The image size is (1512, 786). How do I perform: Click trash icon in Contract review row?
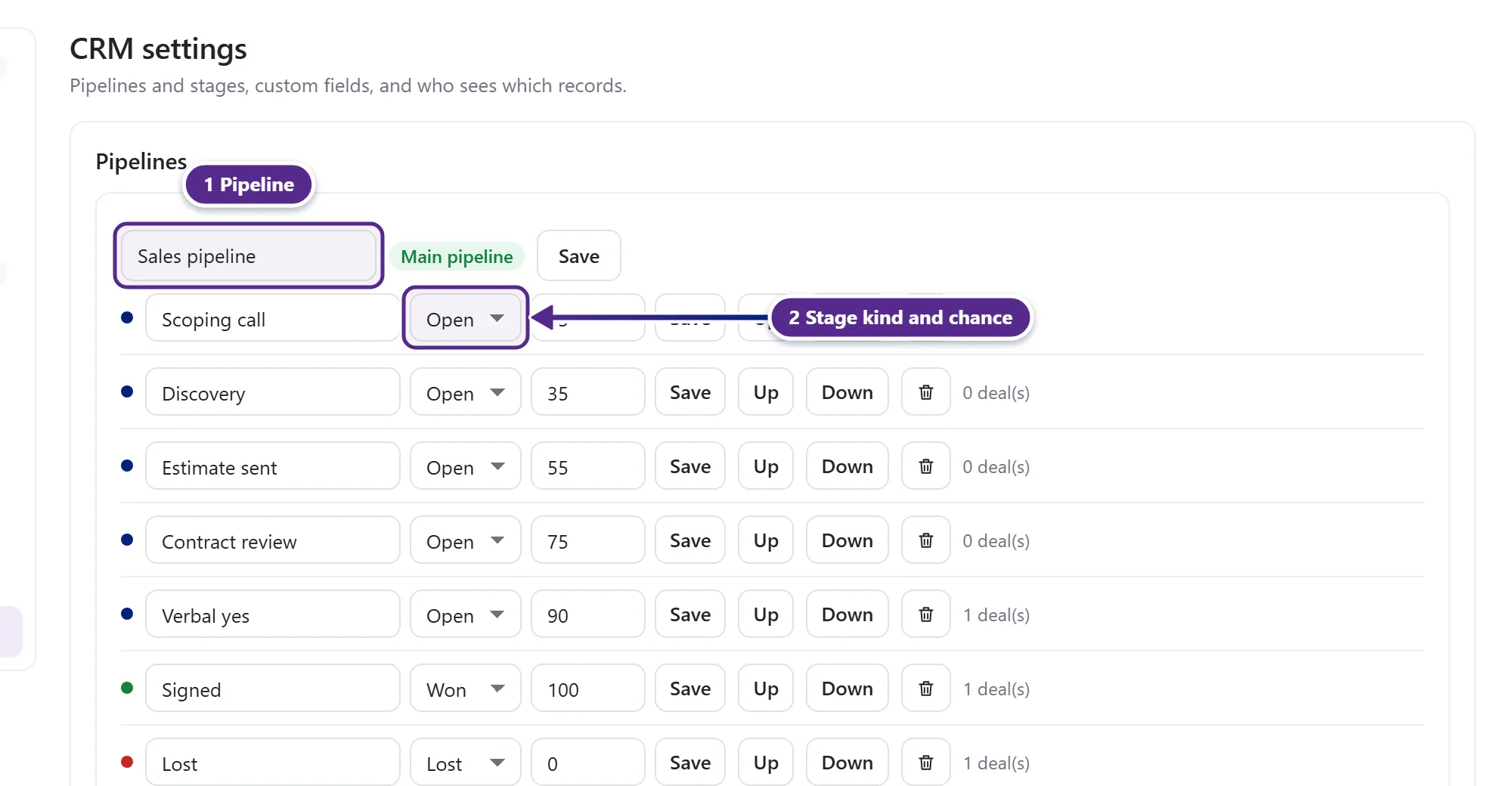point(925,540)
